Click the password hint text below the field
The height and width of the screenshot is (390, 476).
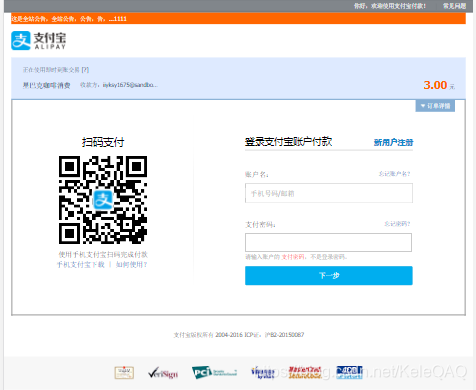[x=296, y=257]
